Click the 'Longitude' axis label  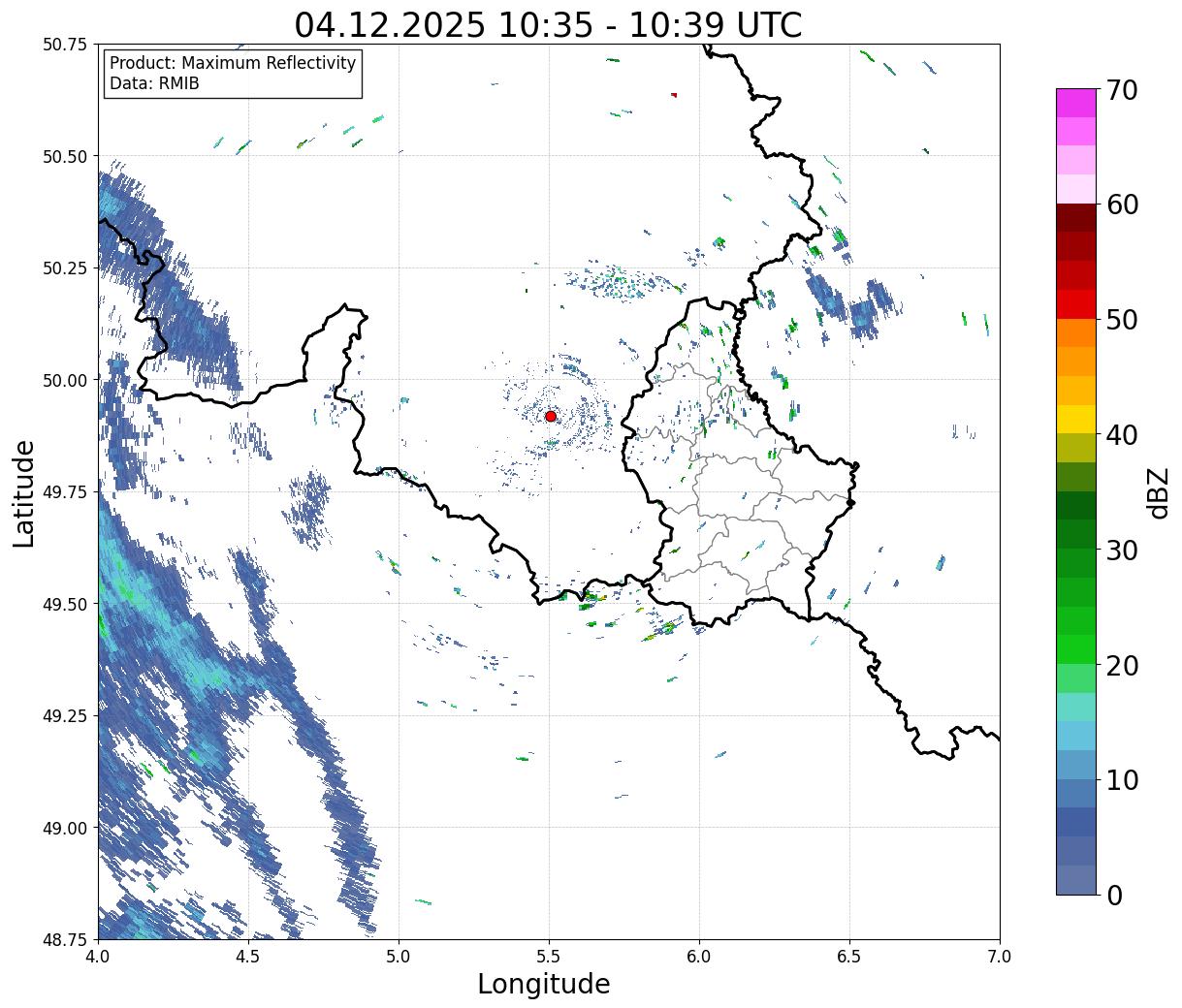(544, 984)
